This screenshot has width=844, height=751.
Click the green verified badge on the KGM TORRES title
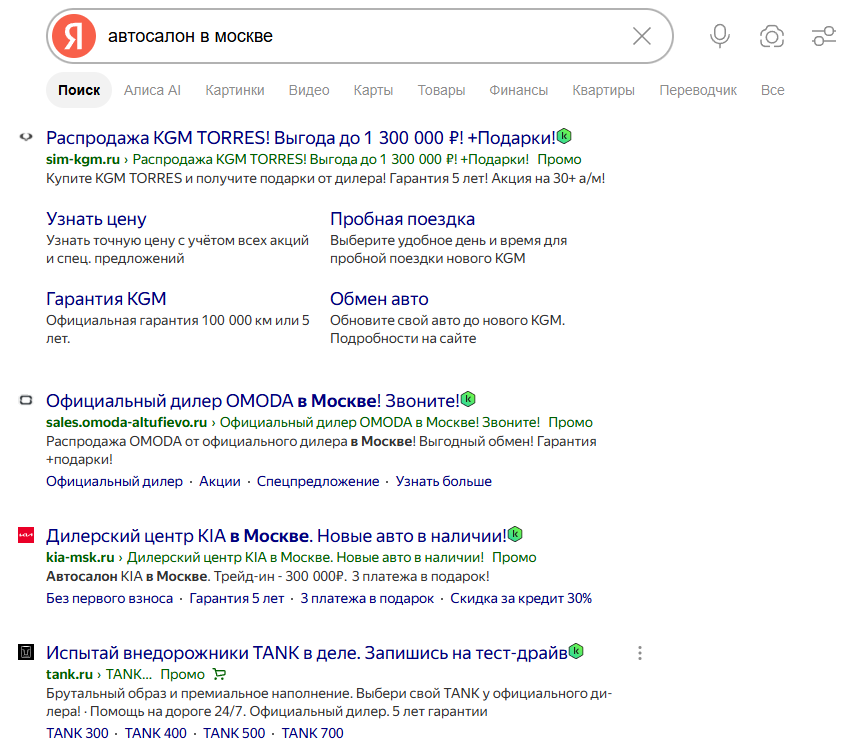click(x=564, y=136)
